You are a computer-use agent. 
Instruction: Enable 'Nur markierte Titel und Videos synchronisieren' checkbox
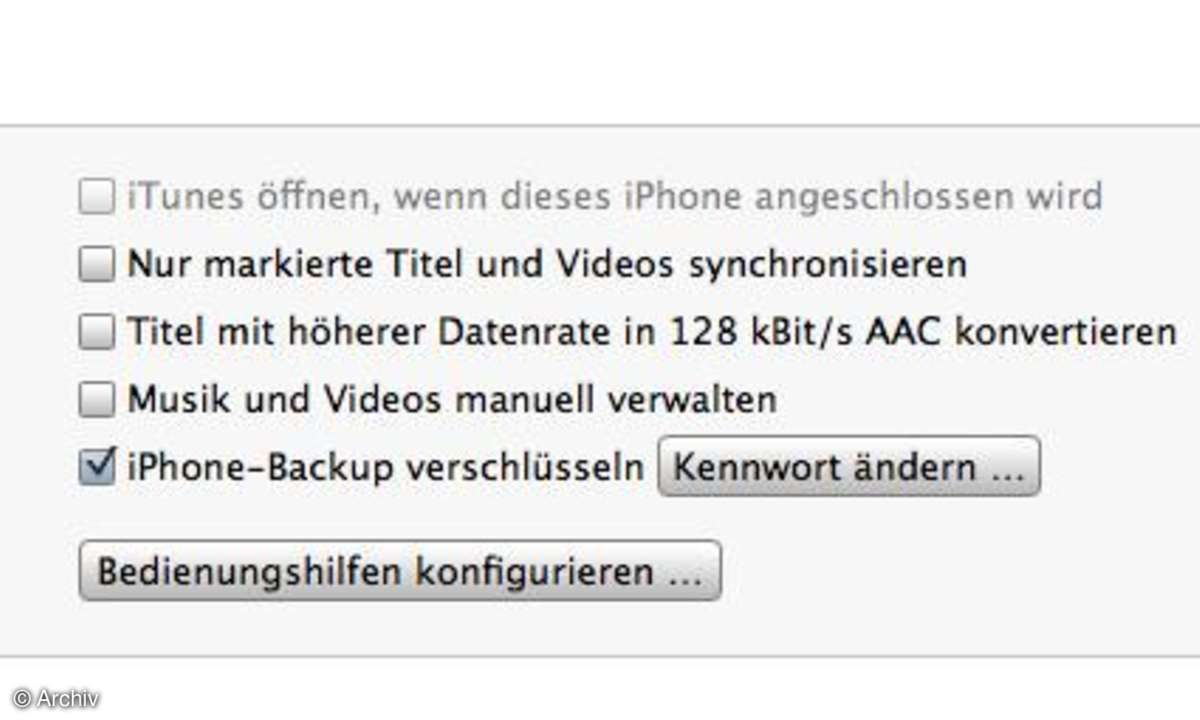click(x=97, y=265)
